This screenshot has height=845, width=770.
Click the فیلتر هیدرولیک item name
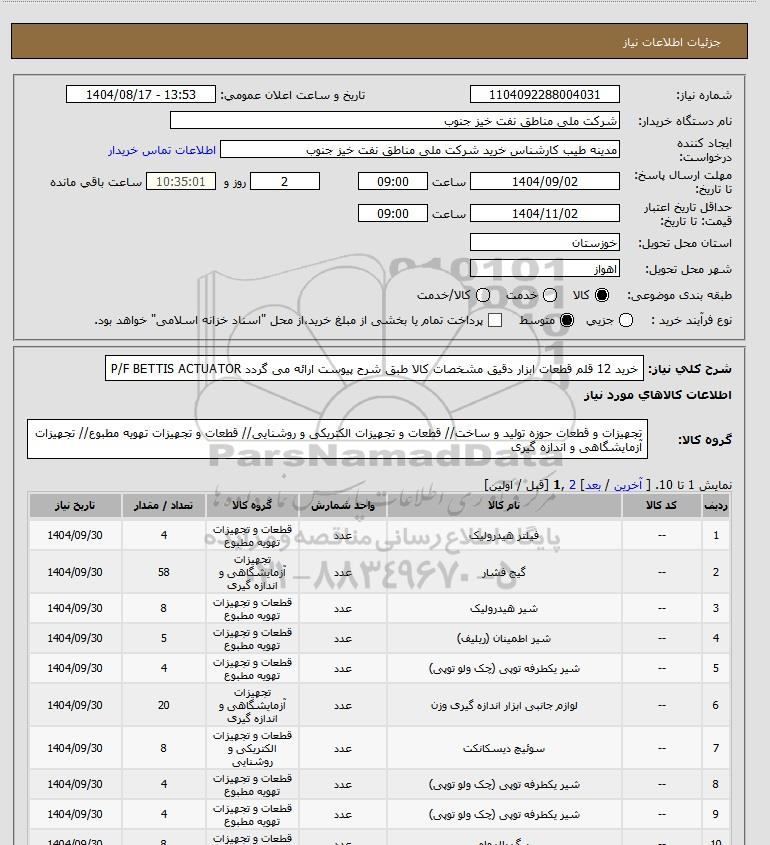coord(504,536)
